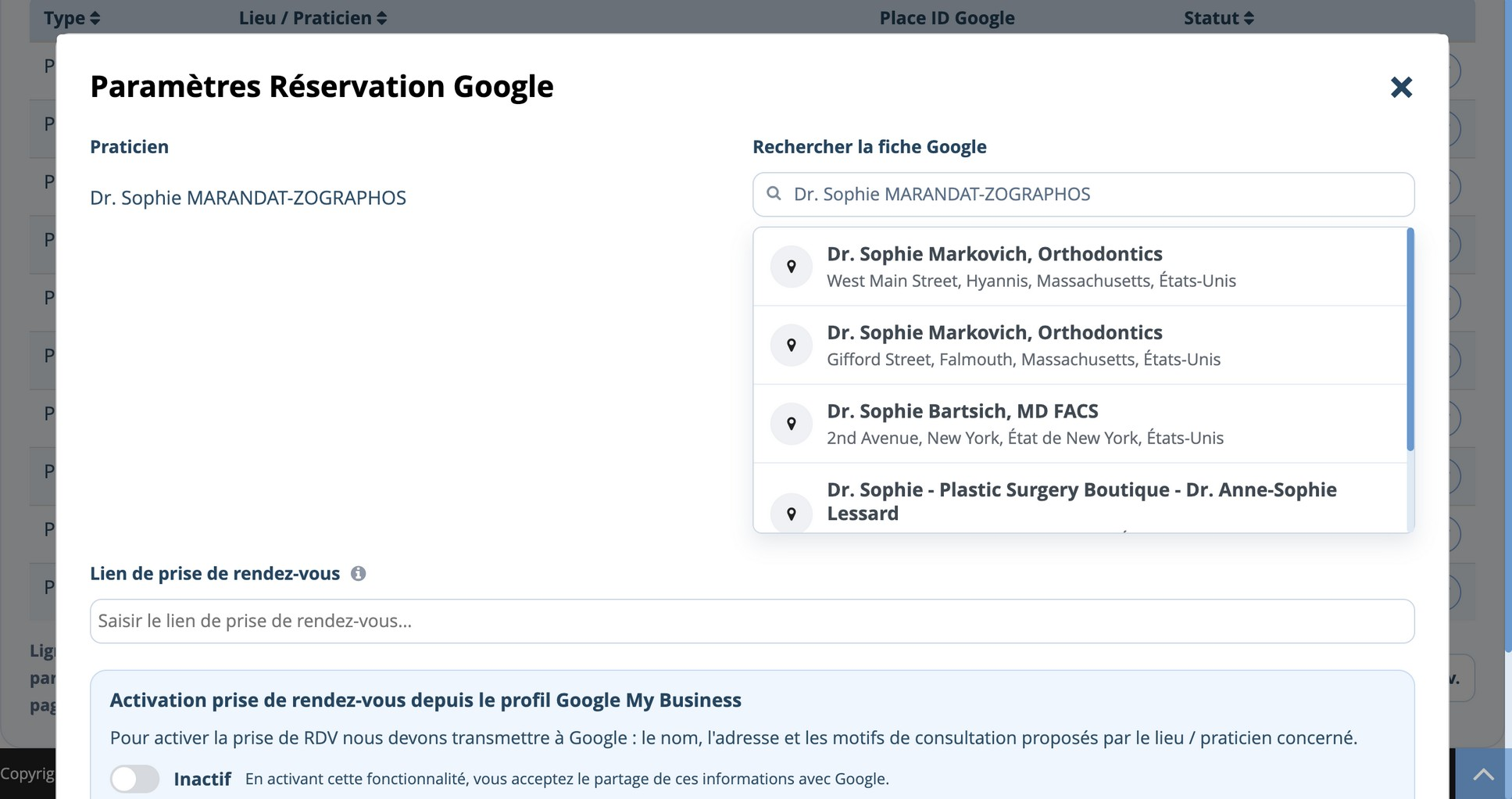
Task: Click map pin icon for Plastic Surgery Boutique
Action: (791, 514)
